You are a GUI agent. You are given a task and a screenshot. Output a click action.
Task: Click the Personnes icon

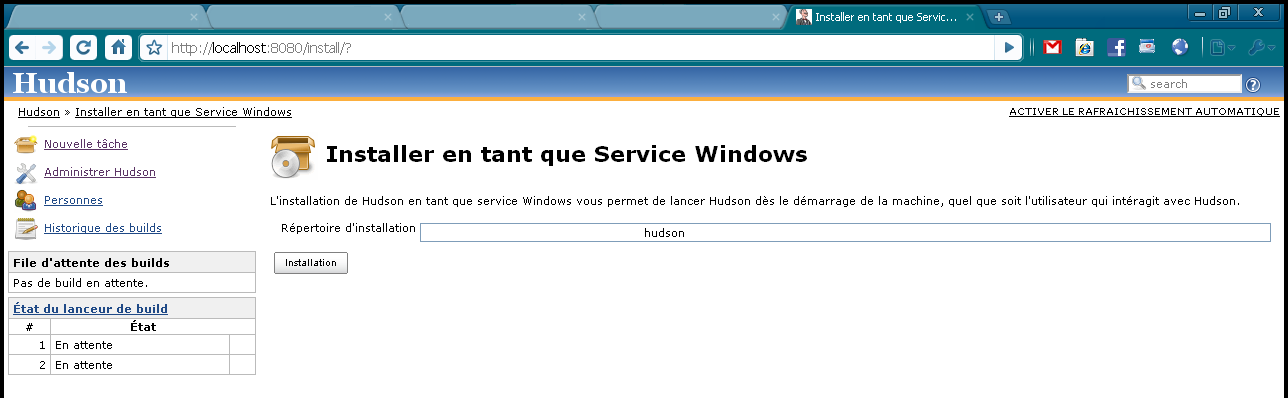tap(26, 200)
